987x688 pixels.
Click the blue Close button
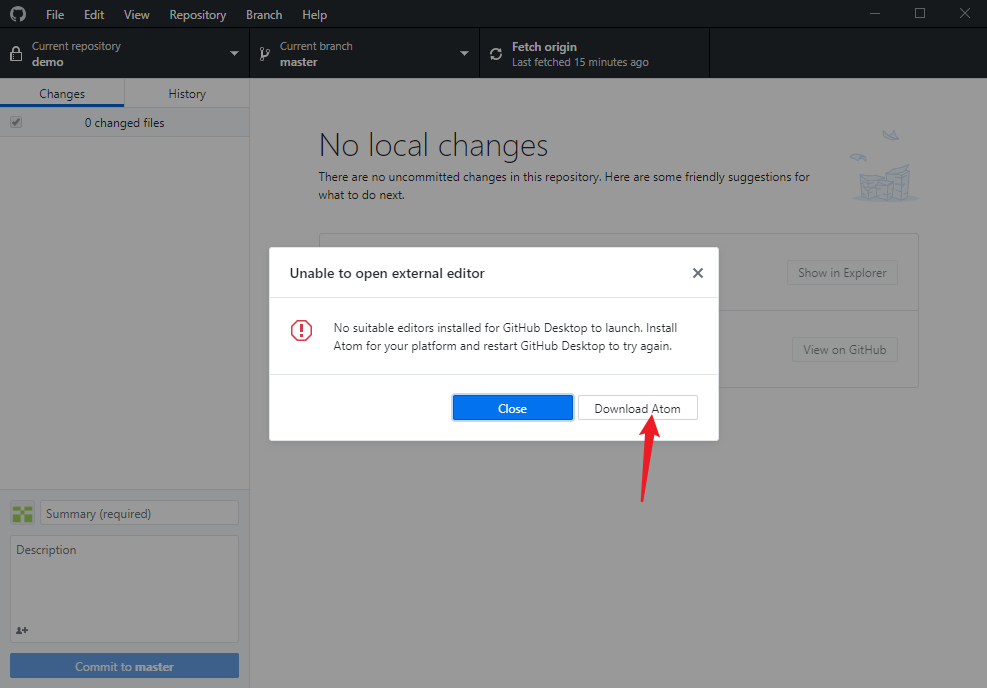[x=513, y=408]
